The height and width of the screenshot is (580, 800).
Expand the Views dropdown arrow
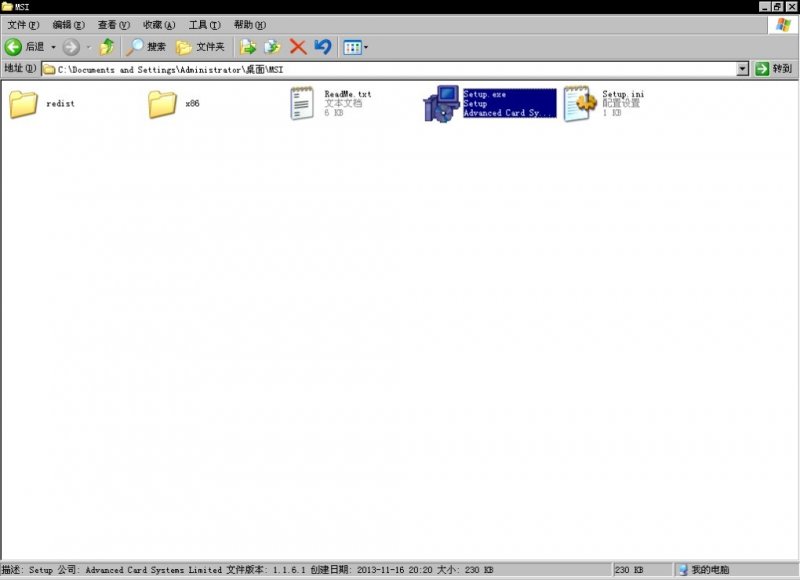click(366, 47)
